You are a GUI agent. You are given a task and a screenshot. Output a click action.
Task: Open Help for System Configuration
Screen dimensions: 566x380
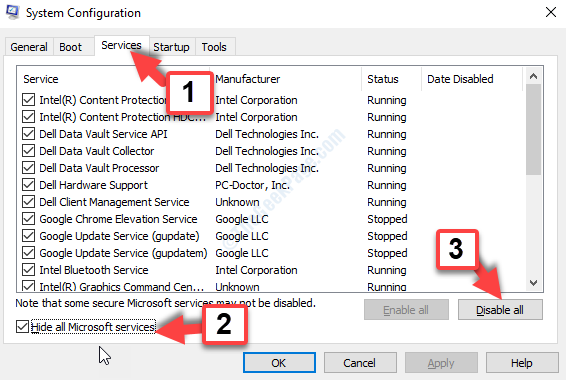point(522,363)
